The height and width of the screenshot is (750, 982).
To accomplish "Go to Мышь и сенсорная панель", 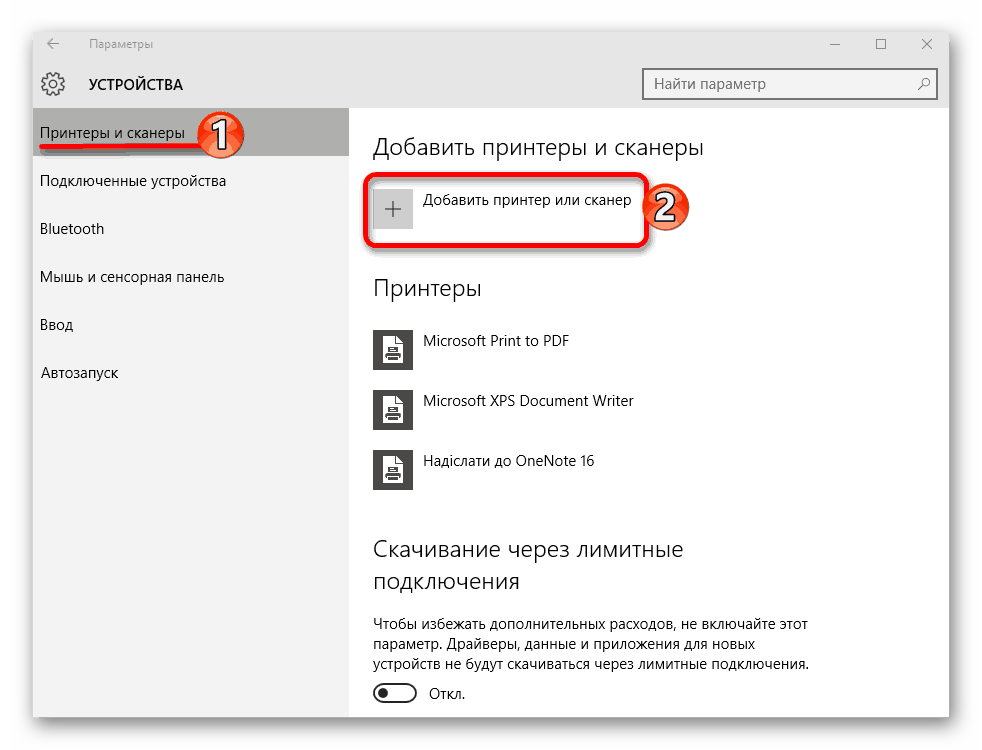I will click(x=132, y=277).
